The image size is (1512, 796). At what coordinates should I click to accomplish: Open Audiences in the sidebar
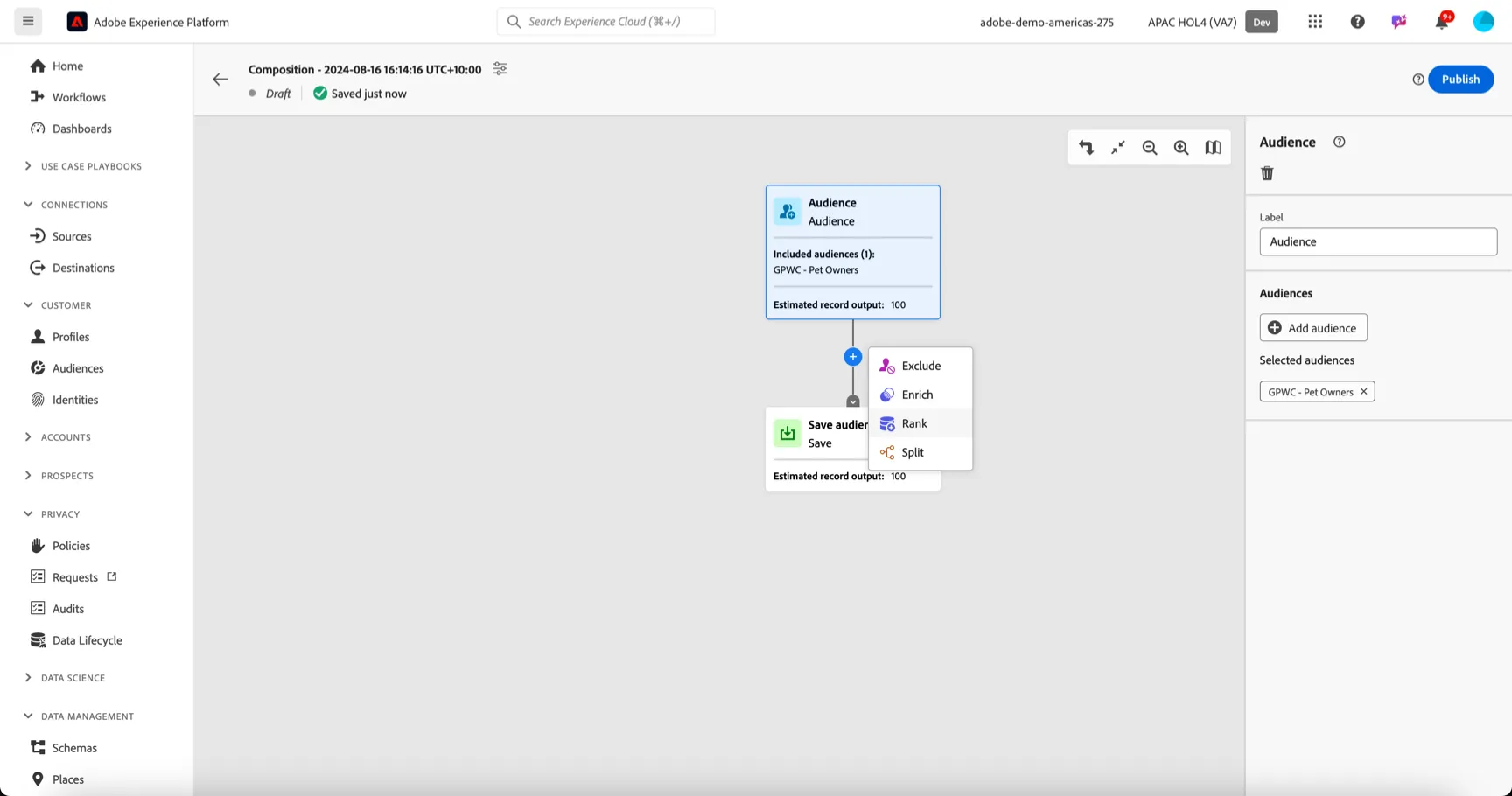click(78, 368)
